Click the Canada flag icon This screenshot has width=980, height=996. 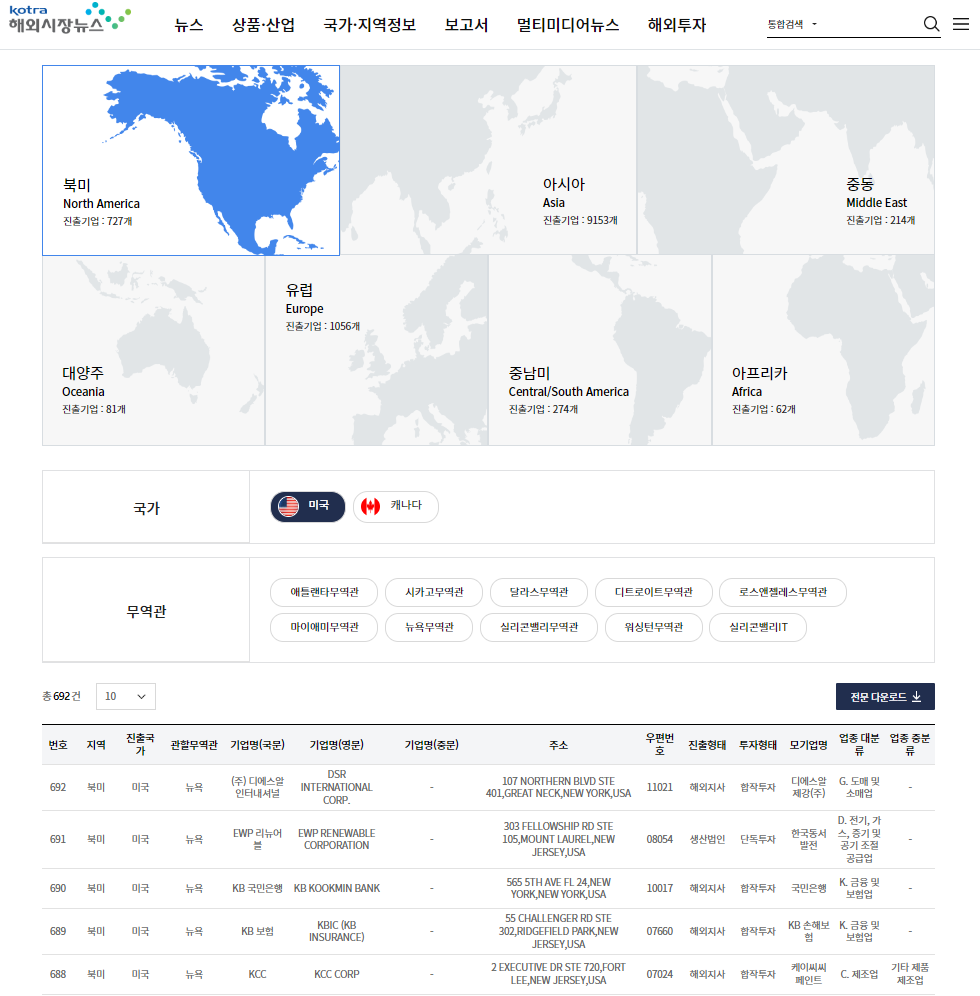point(370,506)
